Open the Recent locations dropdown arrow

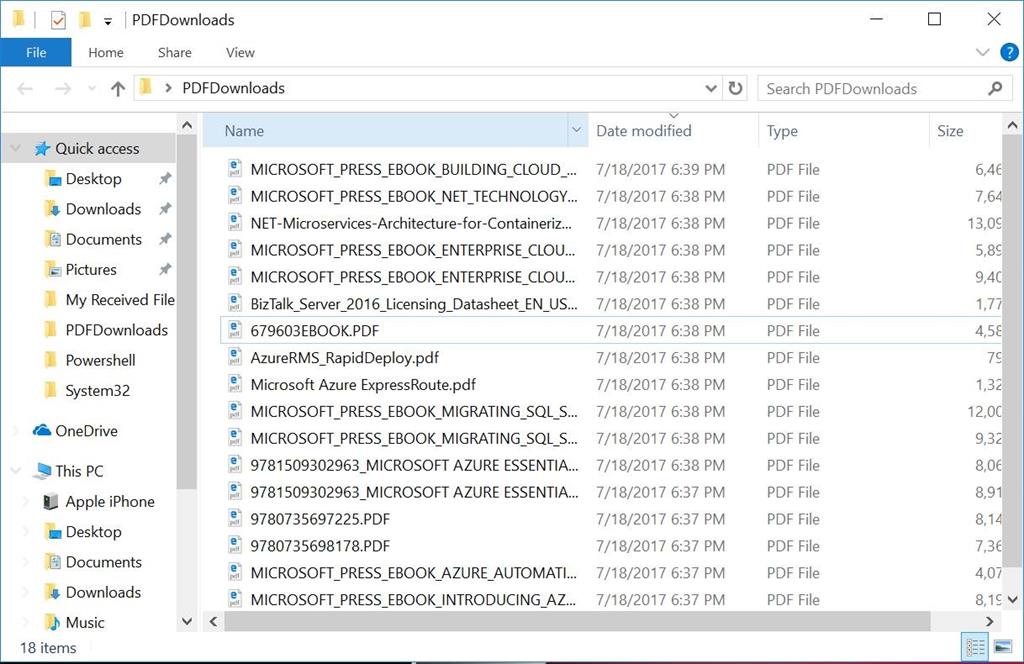91,88
